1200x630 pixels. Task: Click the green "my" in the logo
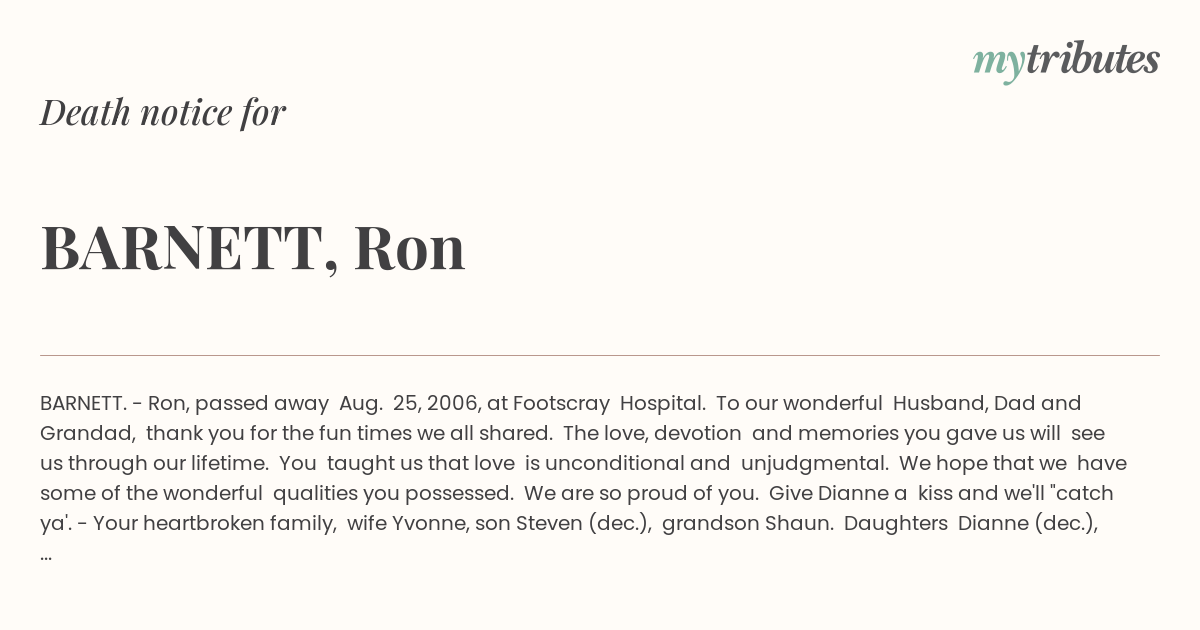pos(998,62)
